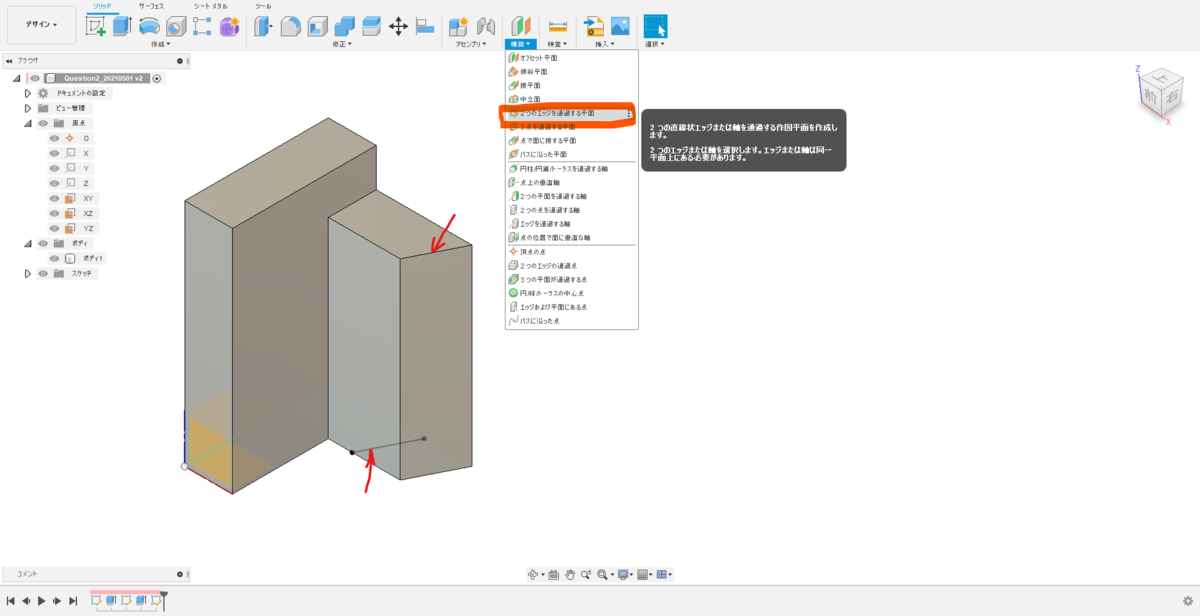
Task: Click the Look At icon in navigation bar
Action: pyautogui.click(x=553, y=575)
